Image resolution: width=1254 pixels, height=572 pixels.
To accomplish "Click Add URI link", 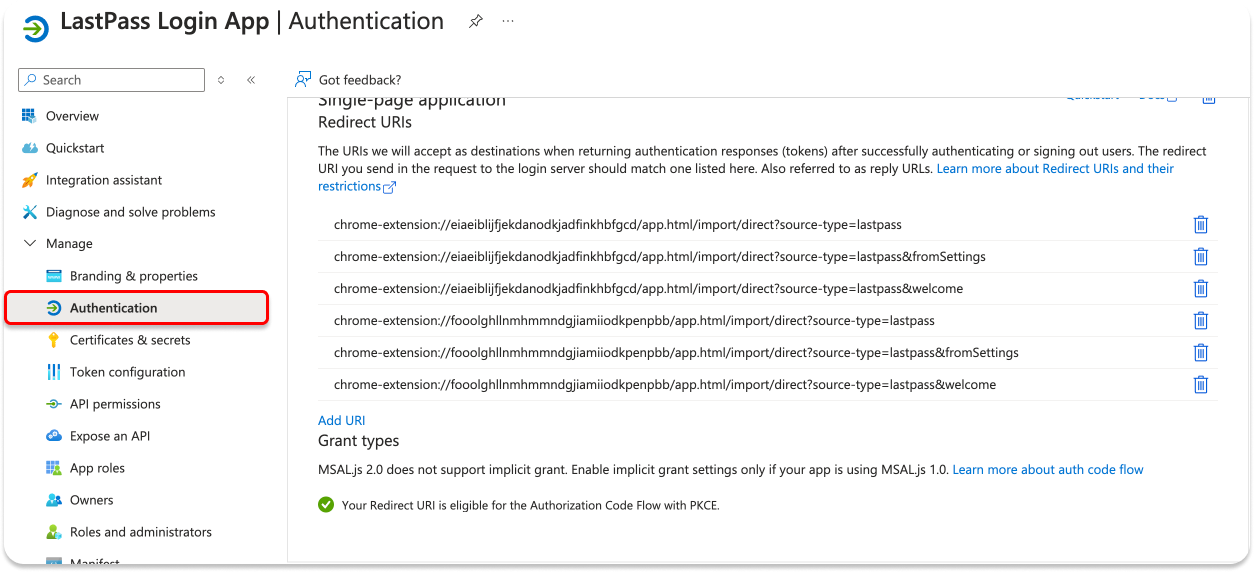I will (342, 420).
